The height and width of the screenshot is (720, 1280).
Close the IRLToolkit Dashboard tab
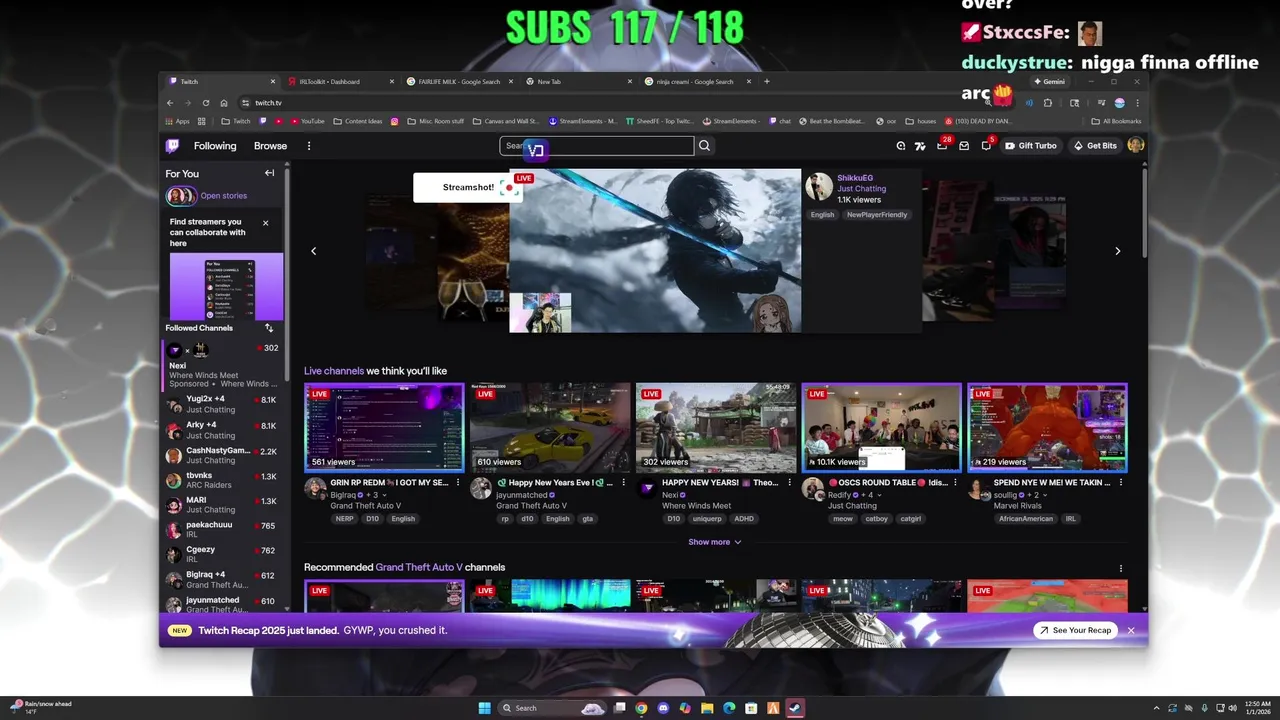[391, 81]
